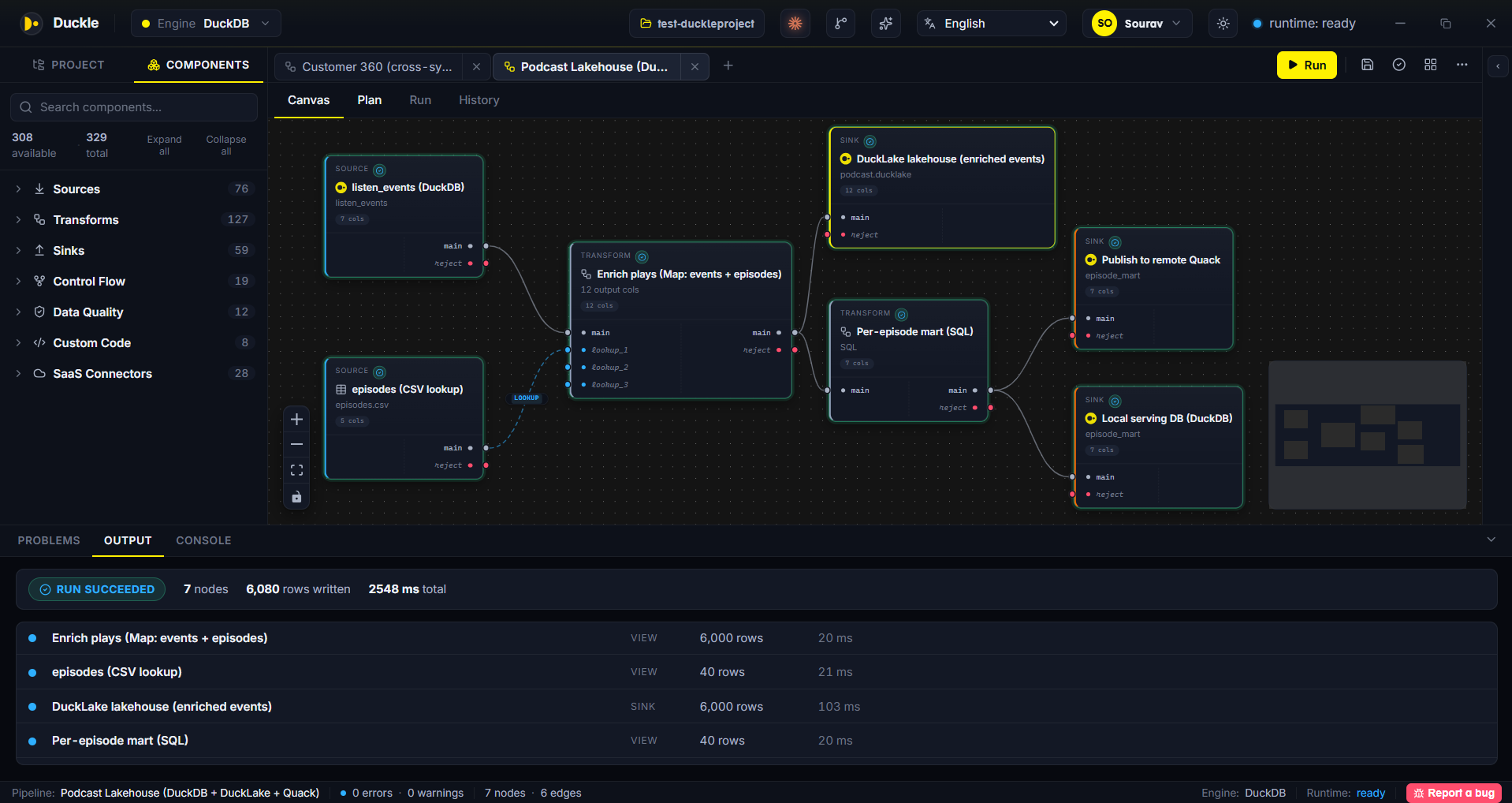Click preview icon on Publish to remote Quack node

coord(1115,243)
